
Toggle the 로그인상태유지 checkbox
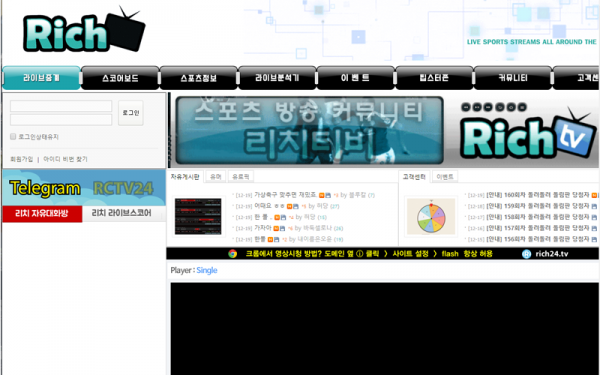pyautogui.click(x=13, y=137)
